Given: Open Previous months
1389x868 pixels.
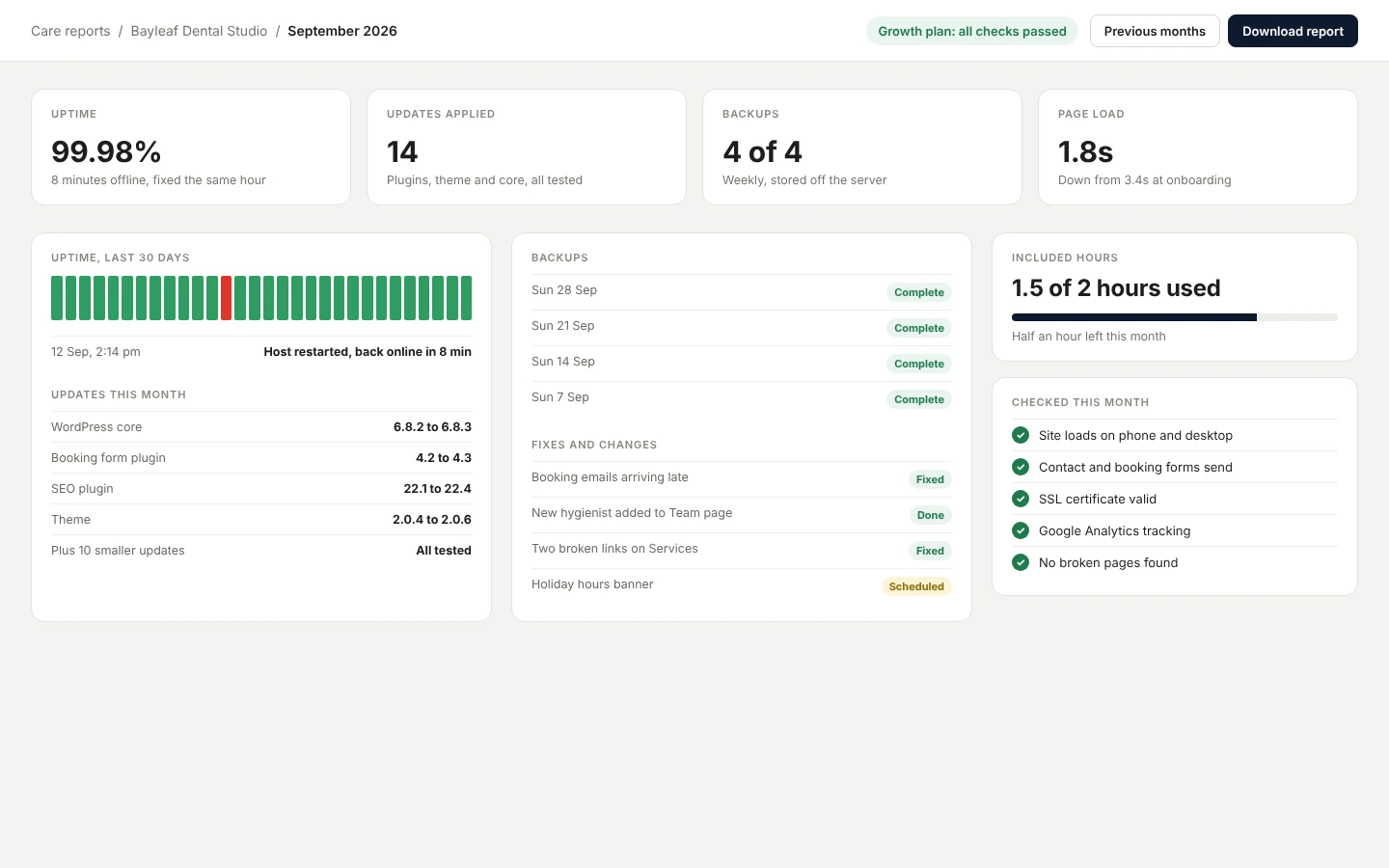Looking at the screenshot, I should 1155,31.
